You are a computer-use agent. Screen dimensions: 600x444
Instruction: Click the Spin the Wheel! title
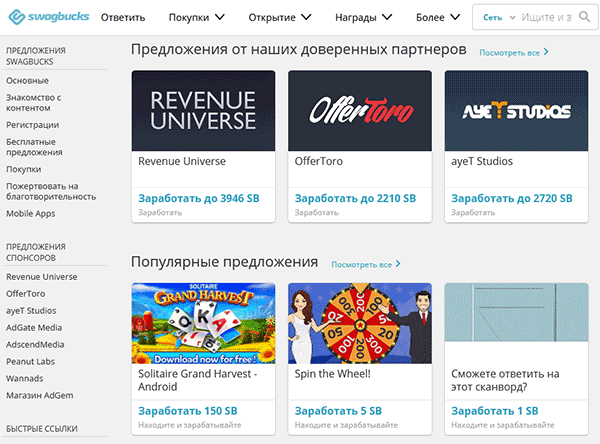tap(333, 374)
